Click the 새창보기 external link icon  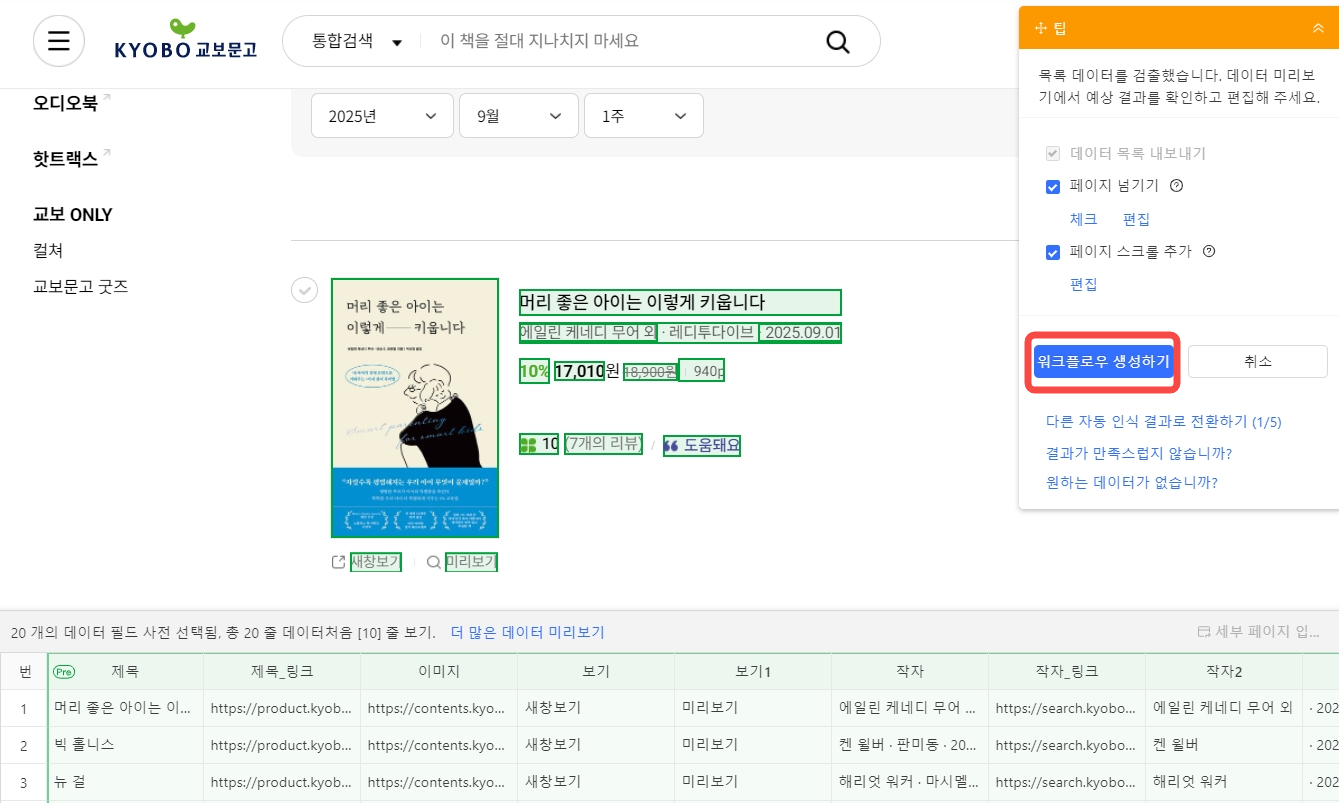[x=338, y=562]
